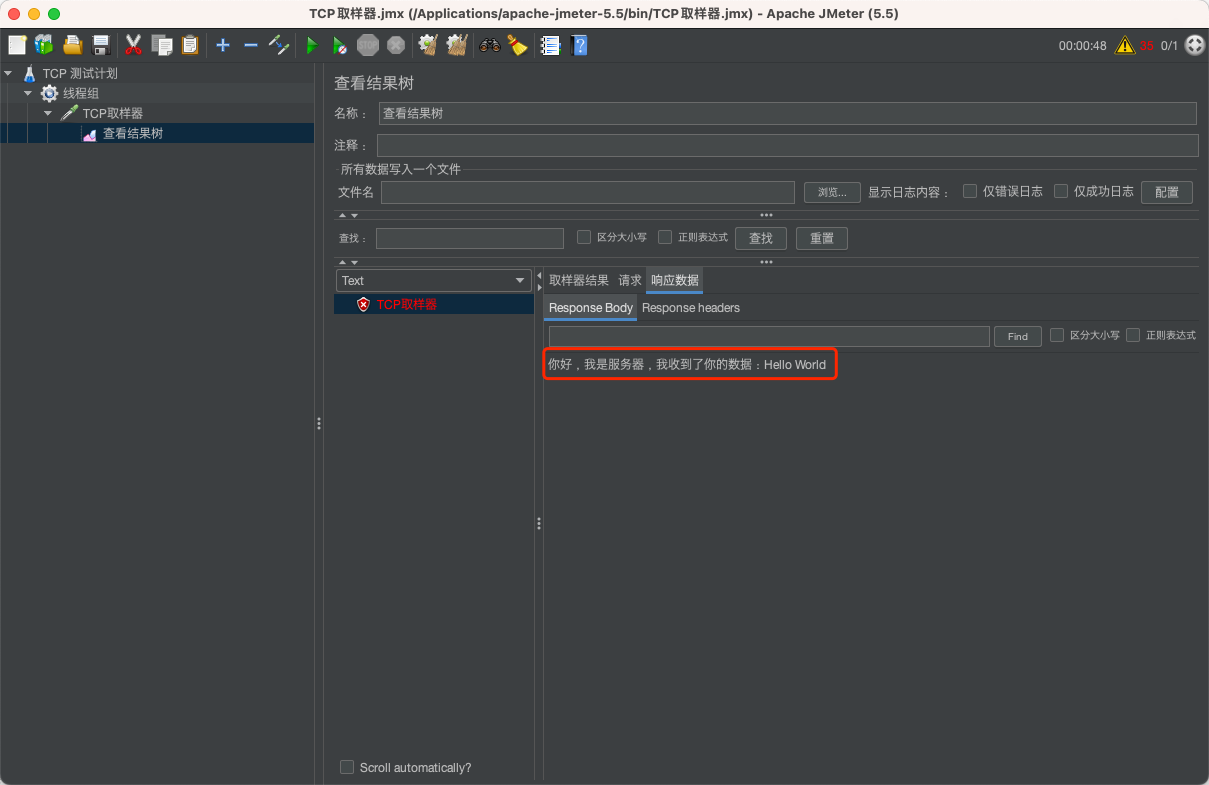
Task: Select the TCP取样器 result entry
Action: coord(402,303)
